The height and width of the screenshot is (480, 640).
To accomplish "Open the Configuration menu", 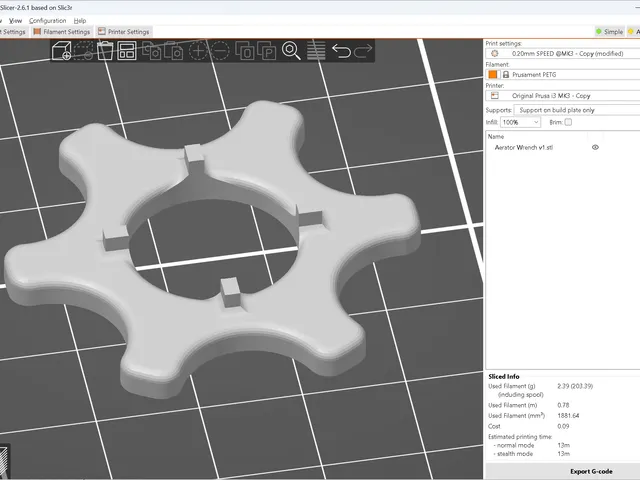I will (x=47, y=20).
